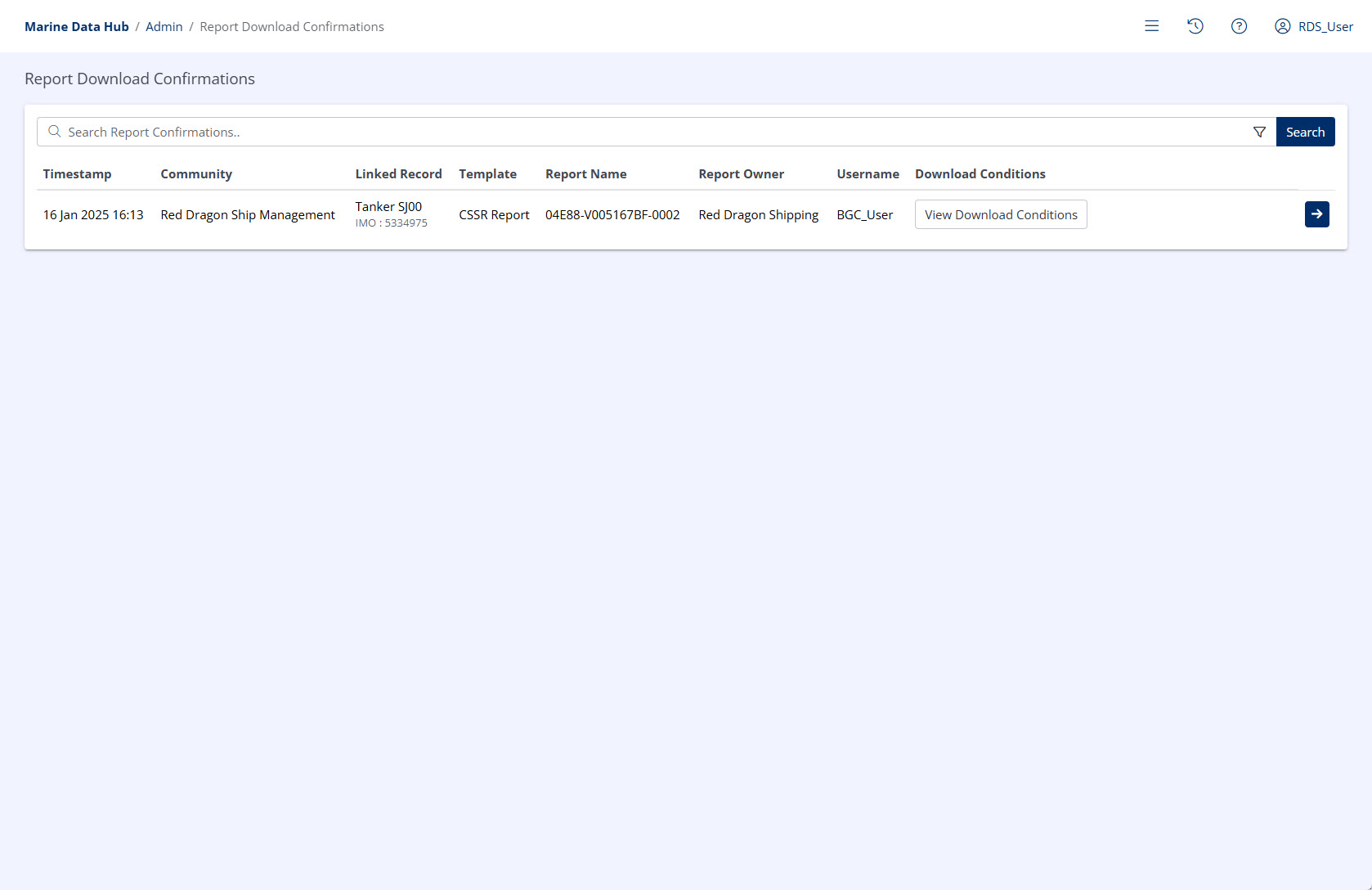
Task: Open the recent history clock icon
Action: 1195,26
